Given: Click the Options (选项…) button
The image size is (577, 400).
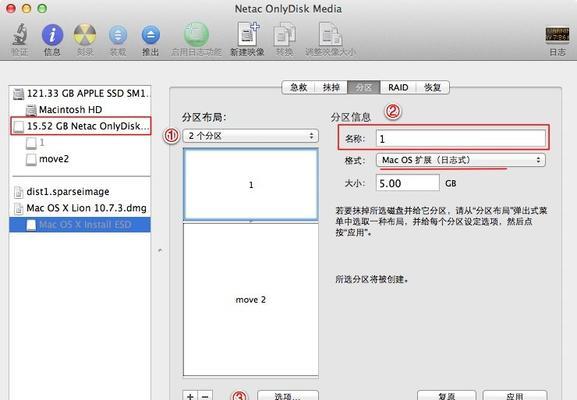Looking at the screenshot, I should (x=288, y=396).
